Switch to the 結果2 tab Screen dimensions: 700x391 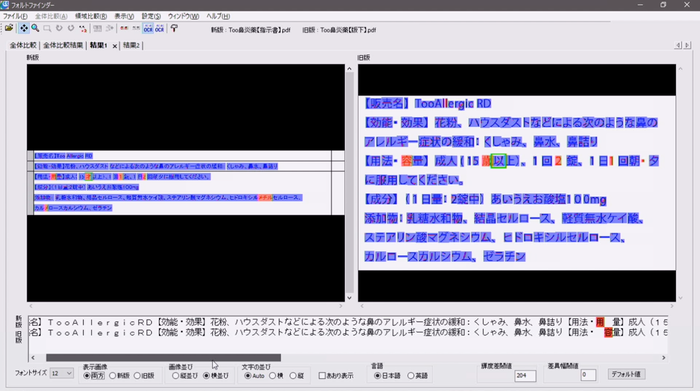[131, 45]
